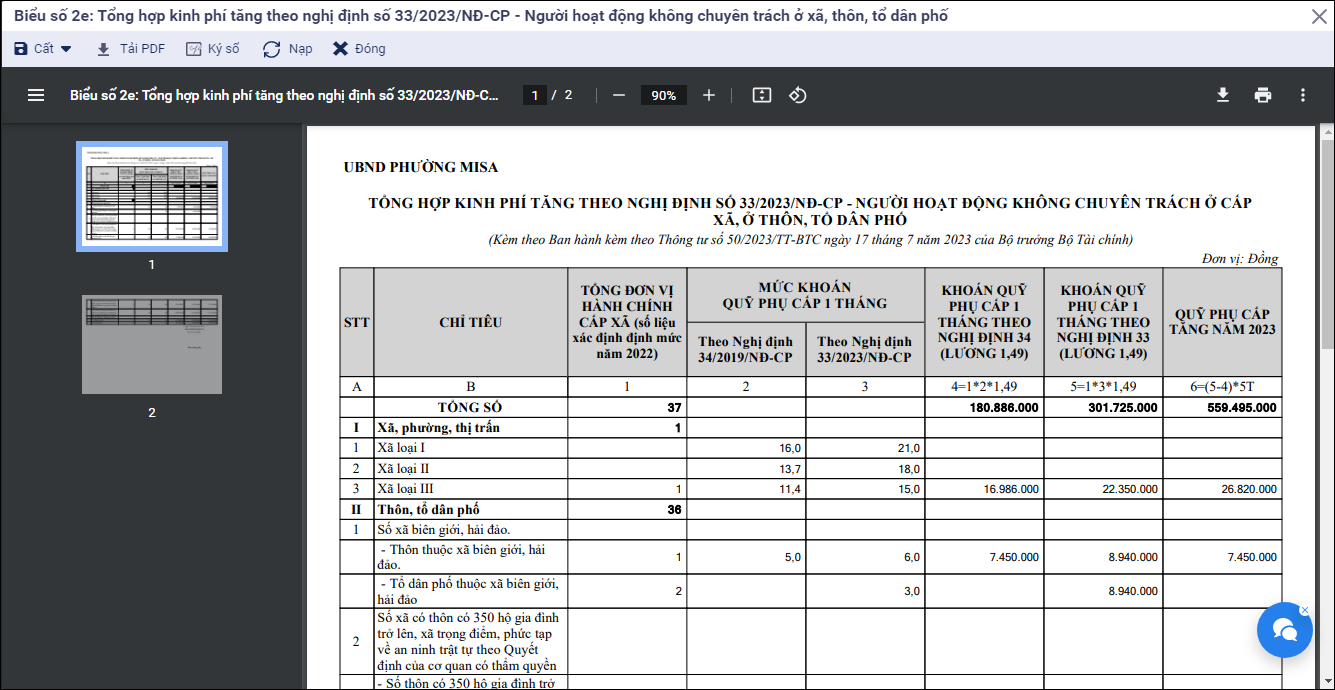Download the PDF from the viewer toolbar
The height and width of the screenshot is (690, 1335).
tap(1222, 95)
